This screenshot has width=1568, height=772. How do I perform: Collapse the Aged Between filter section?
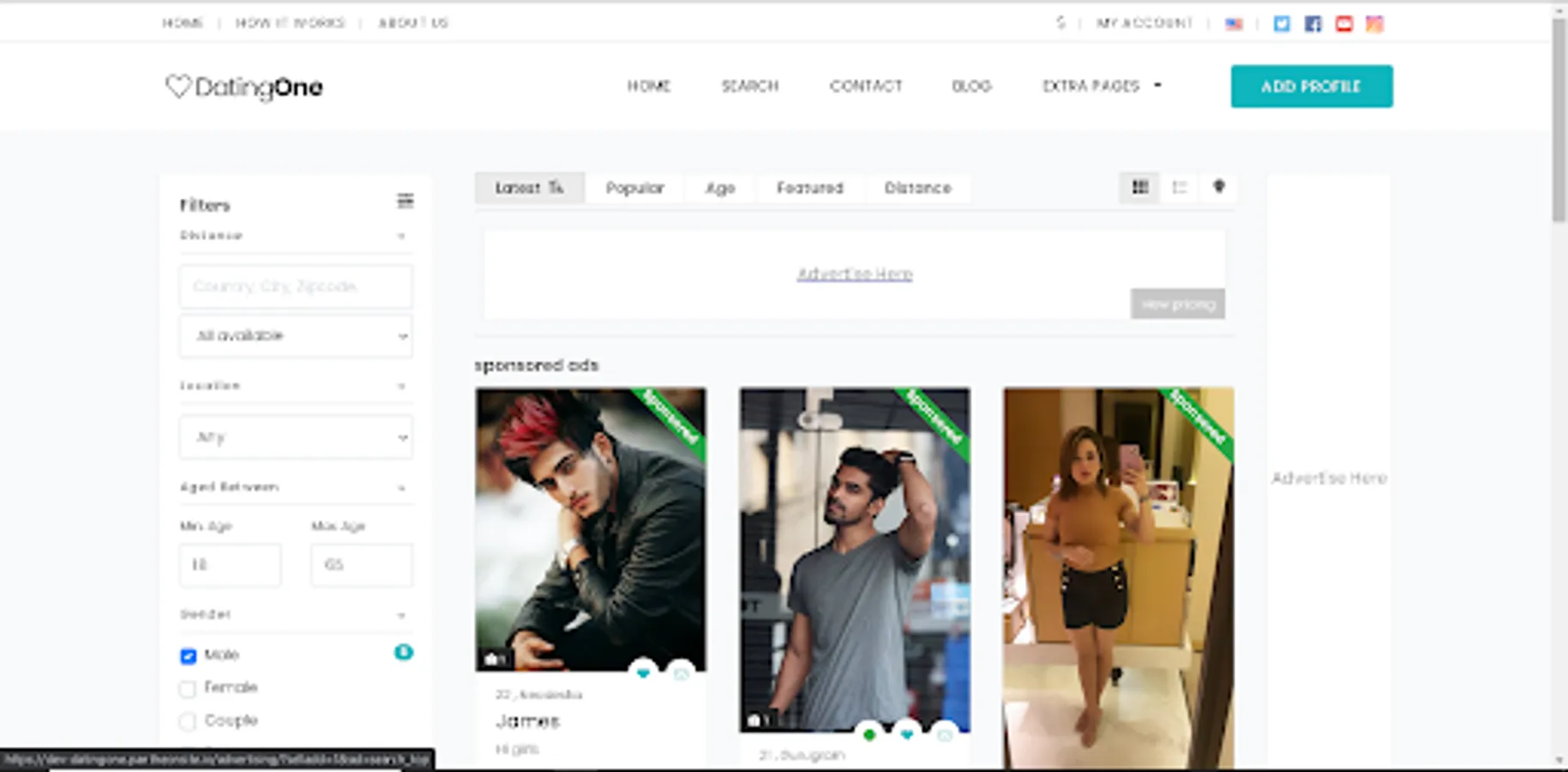(401, 487)
